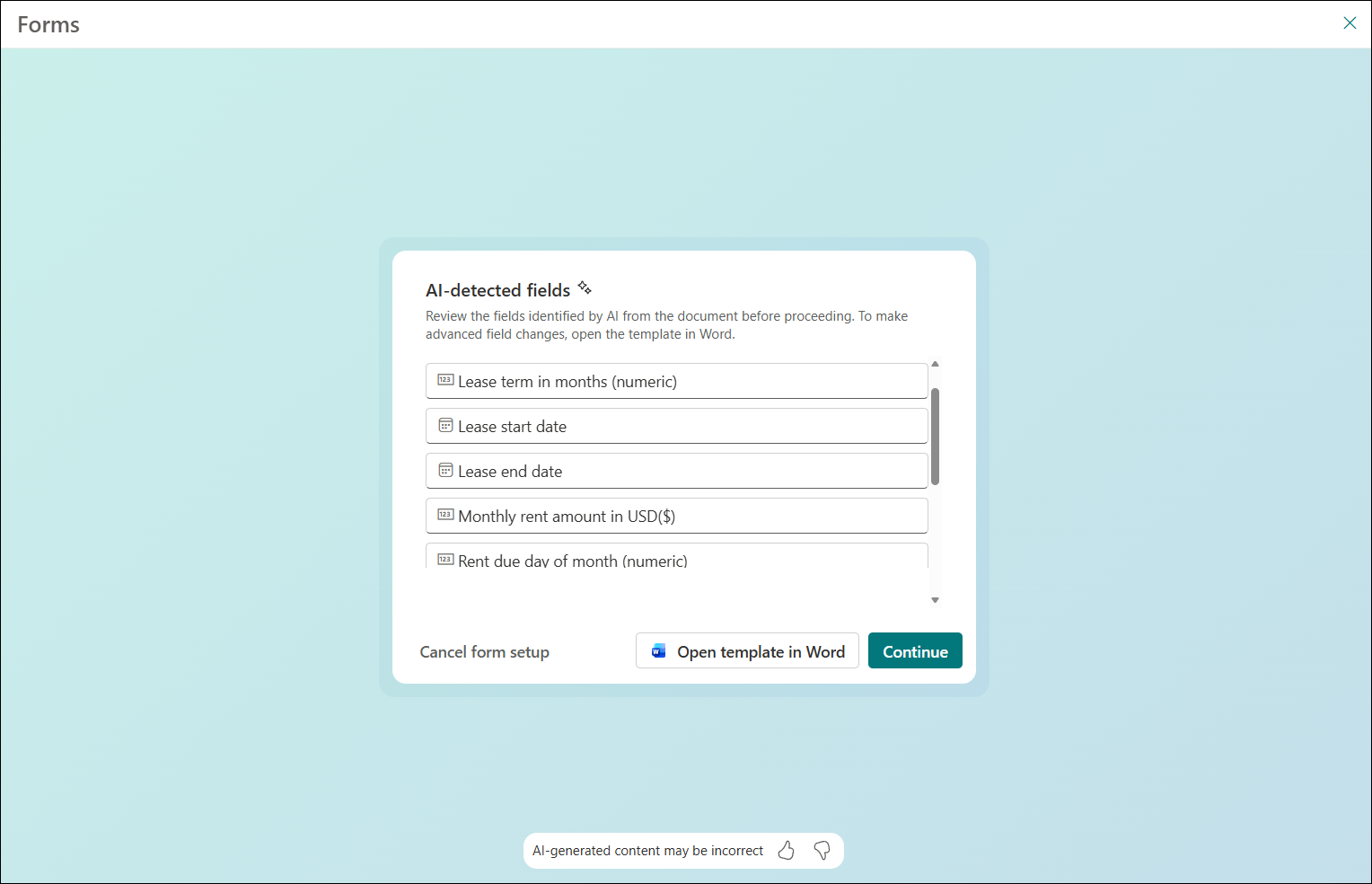The image size is (1372, 884).
Task: Click the number icon on the Rent due day field
Action: click(445, 560)
